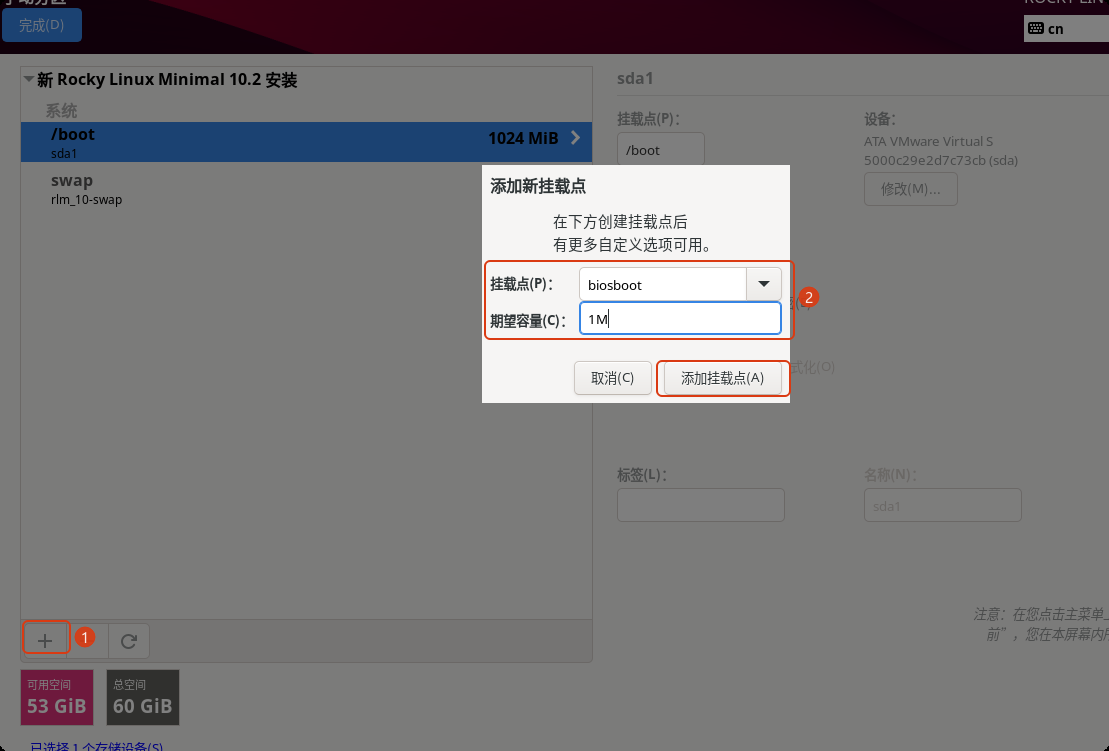1109x751 pixels.
Task: Click the desired capacity input field
Action: (680, 319)
